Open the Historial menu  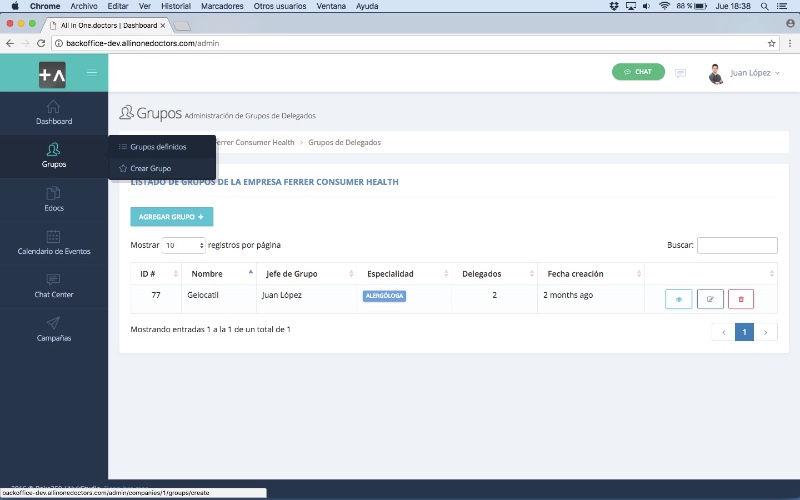[176, 6]
